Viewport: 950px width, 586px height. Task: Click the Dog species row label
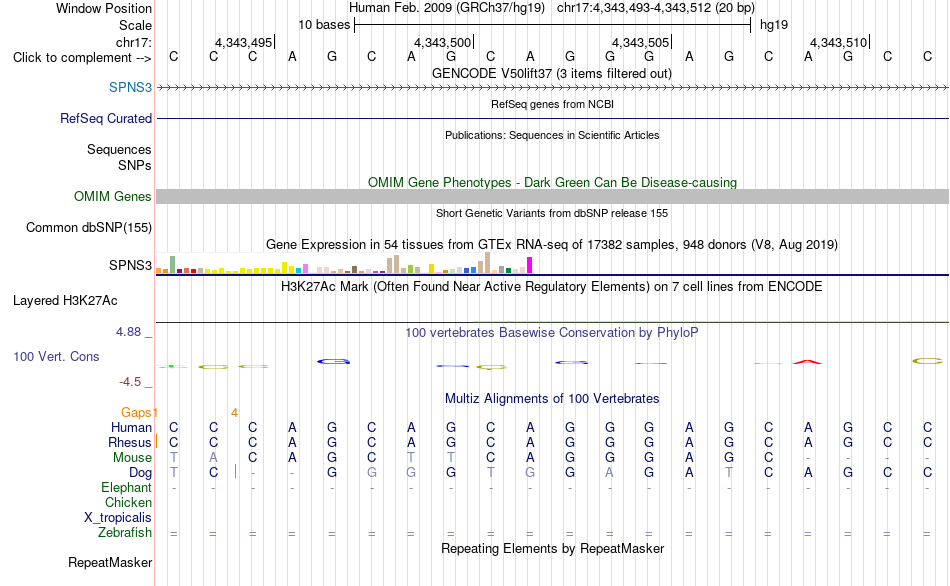pyautogui.click(x=141, y=473)
